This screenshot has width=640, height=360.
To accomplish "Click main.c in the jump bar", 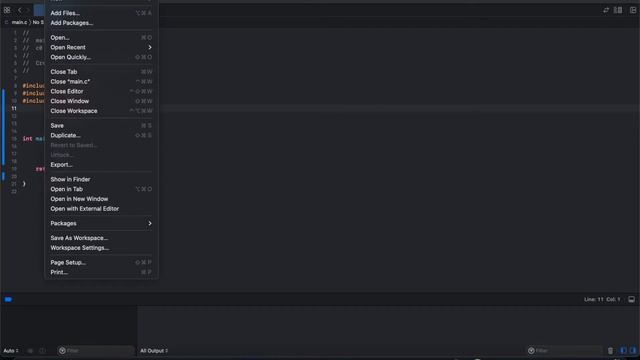I will 19,22.
